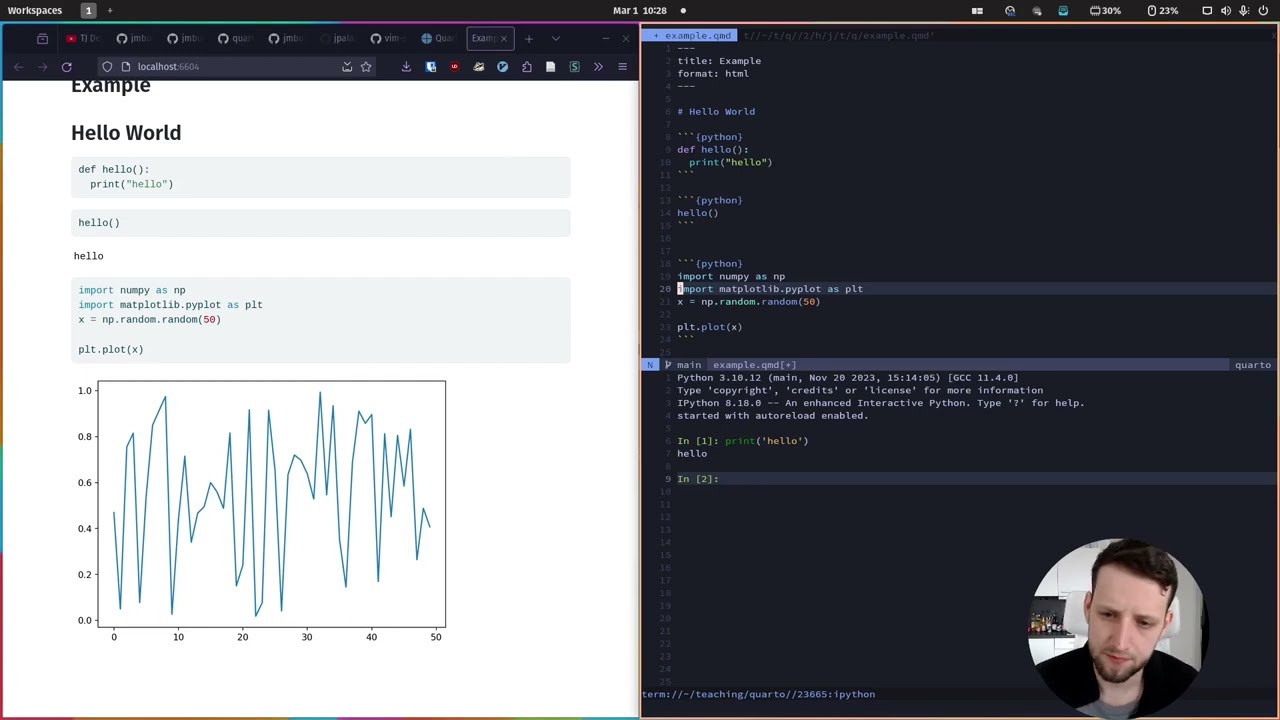Open the uBlock Origin extension icon

click(454, 67)
